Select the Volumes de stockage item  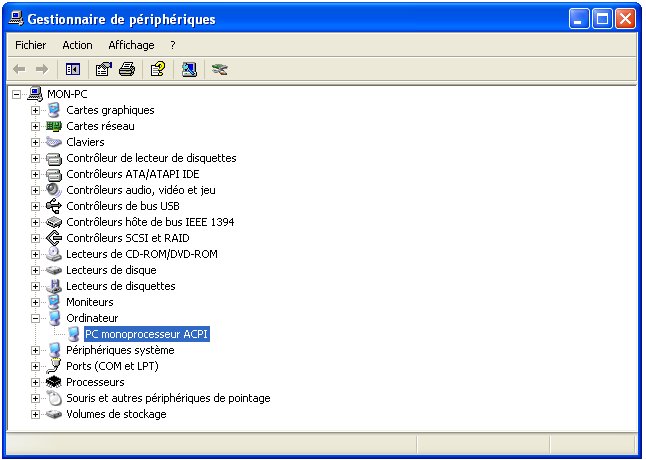116,414
